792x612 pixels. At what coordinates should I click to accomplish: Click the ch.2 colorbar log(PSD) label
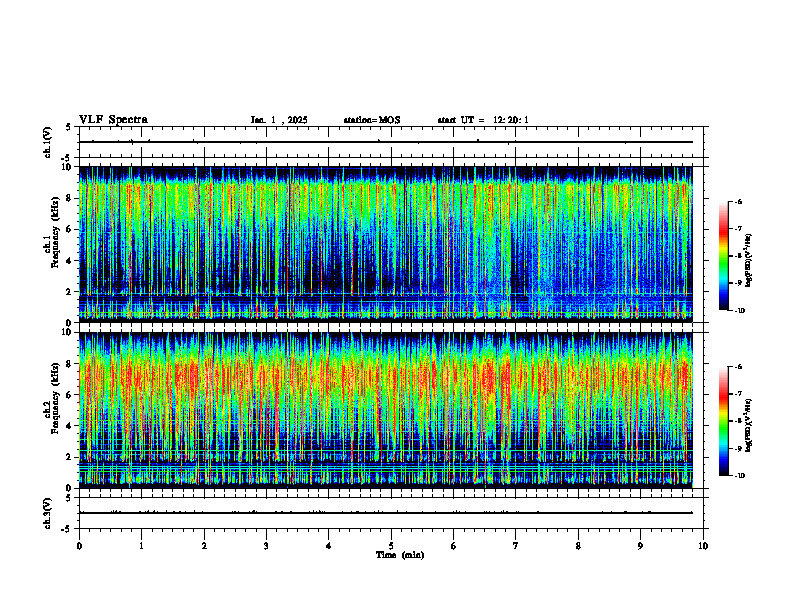pyautogui.click(x=749, y=426)
